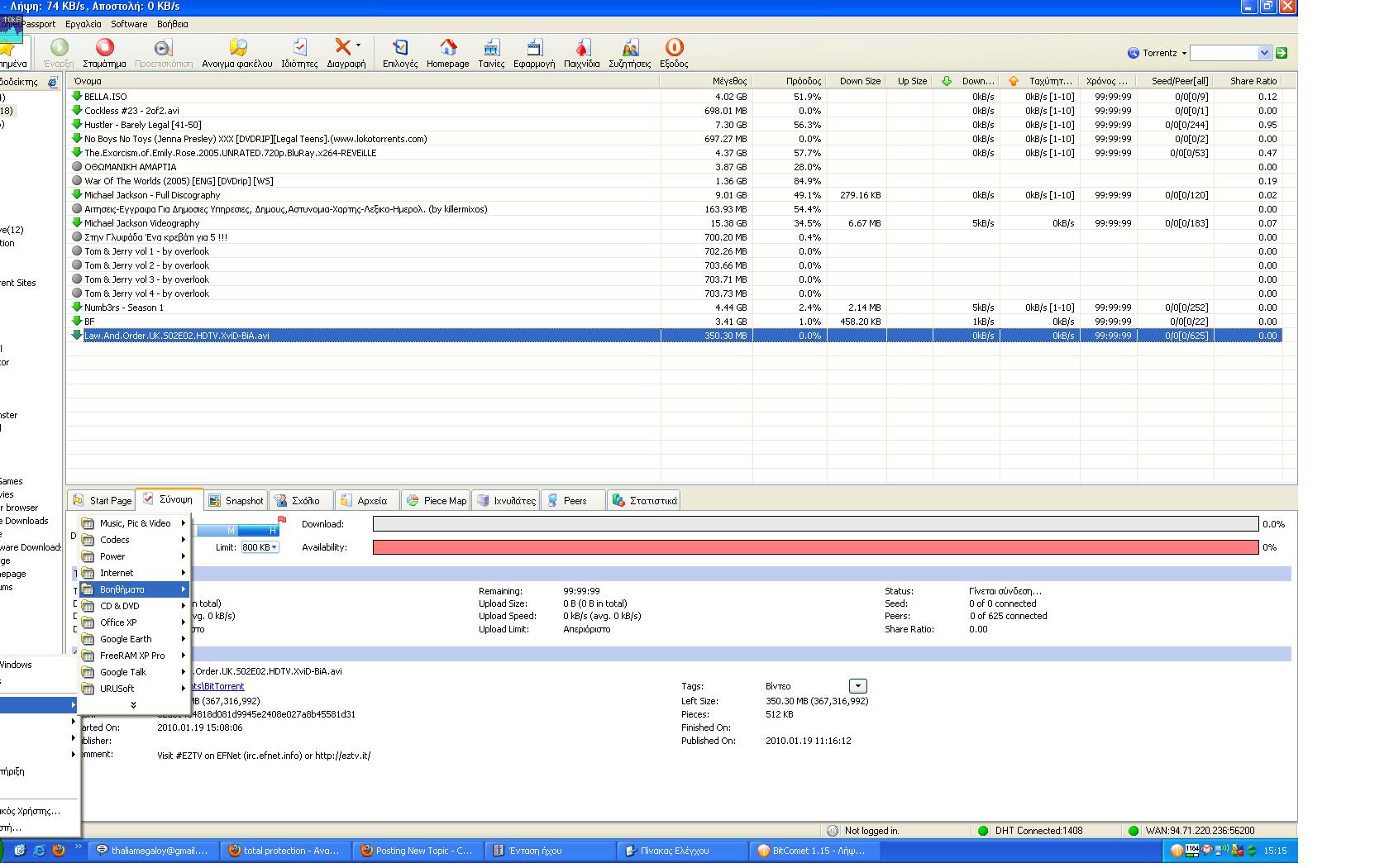Select BELLA.ISO torrent row
Viewport: 1389px width, 868px height.
click(x=675, y=97)
